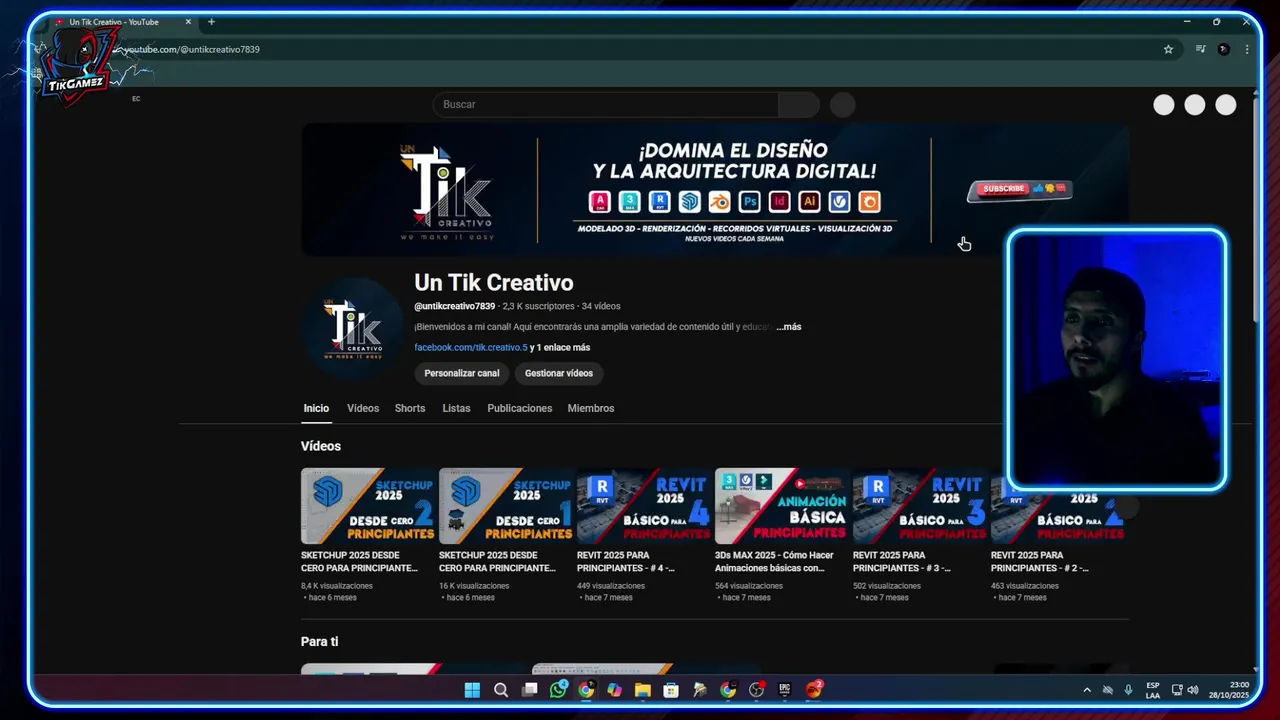
Task: Click the Buscar search field
Action: pos(605,104)
